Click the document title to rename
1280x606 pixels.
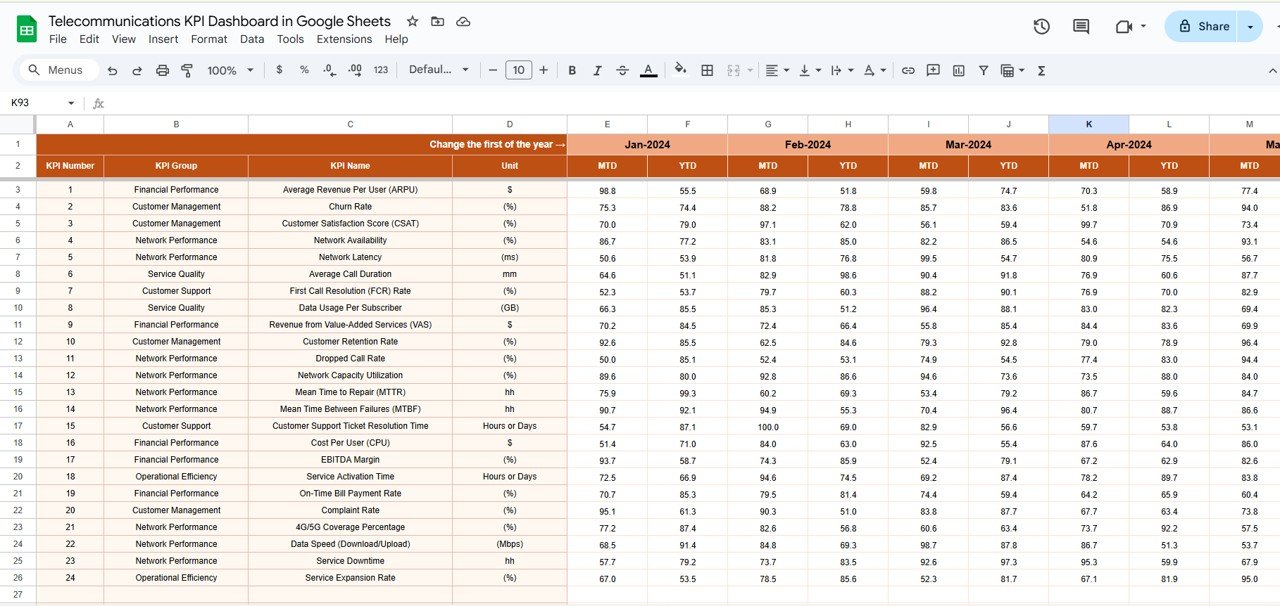click(x=219, y=21)
